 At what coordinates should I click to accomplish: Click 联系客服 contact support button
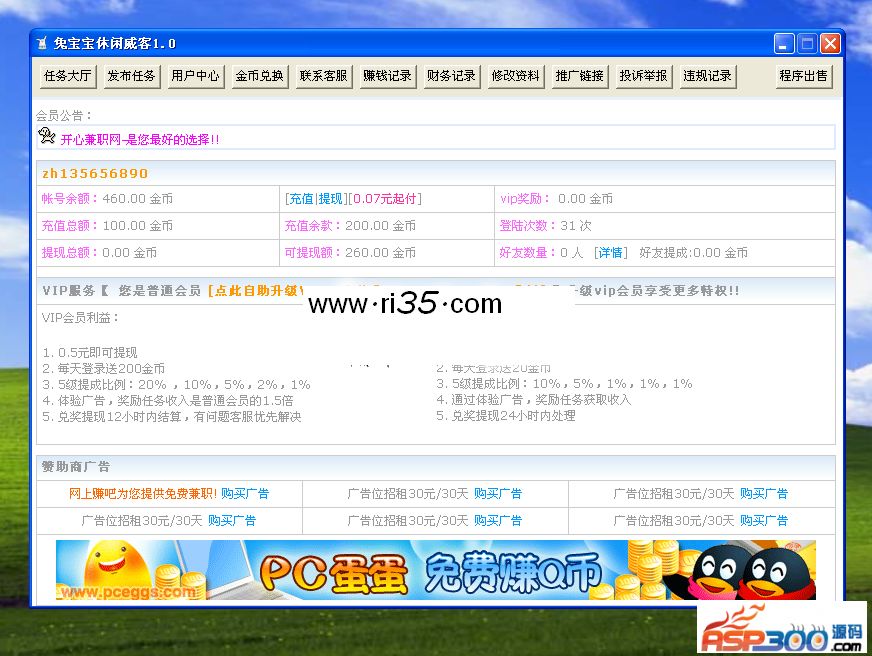[x=323, y=76]
